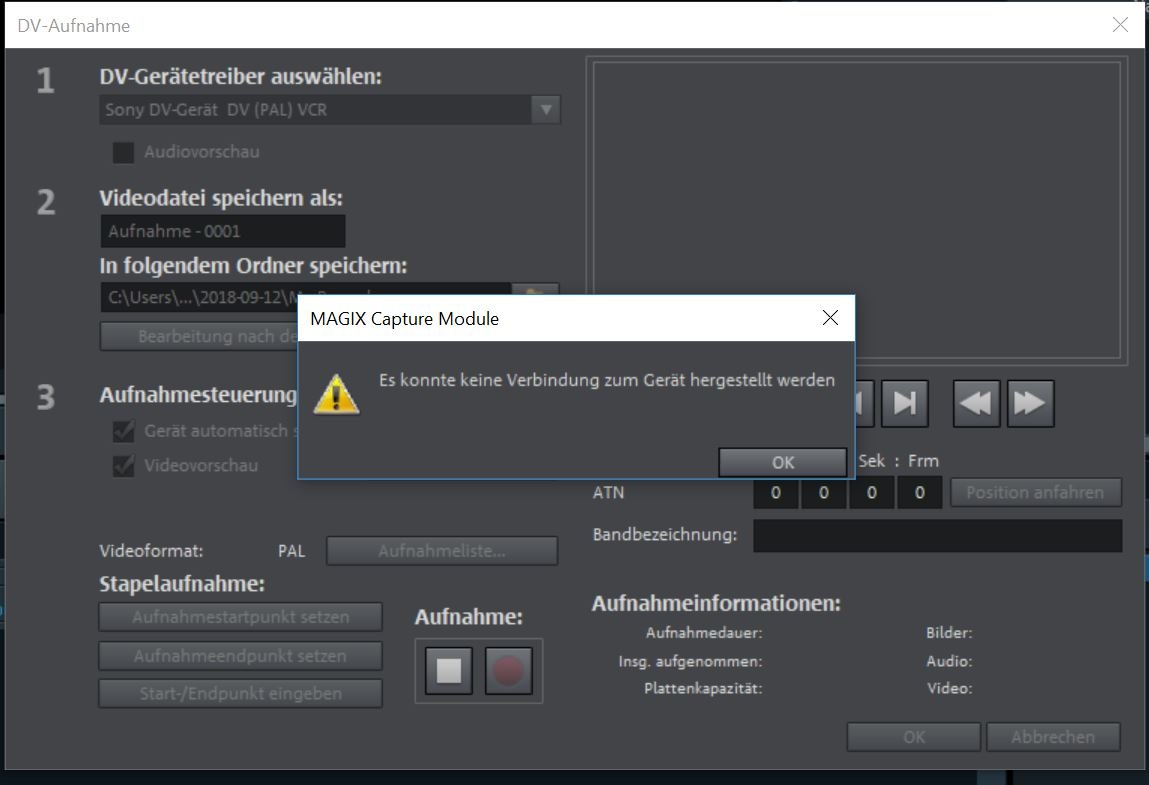
Task: Click the main dialog OK button
Action: click(x=914, y=737)
